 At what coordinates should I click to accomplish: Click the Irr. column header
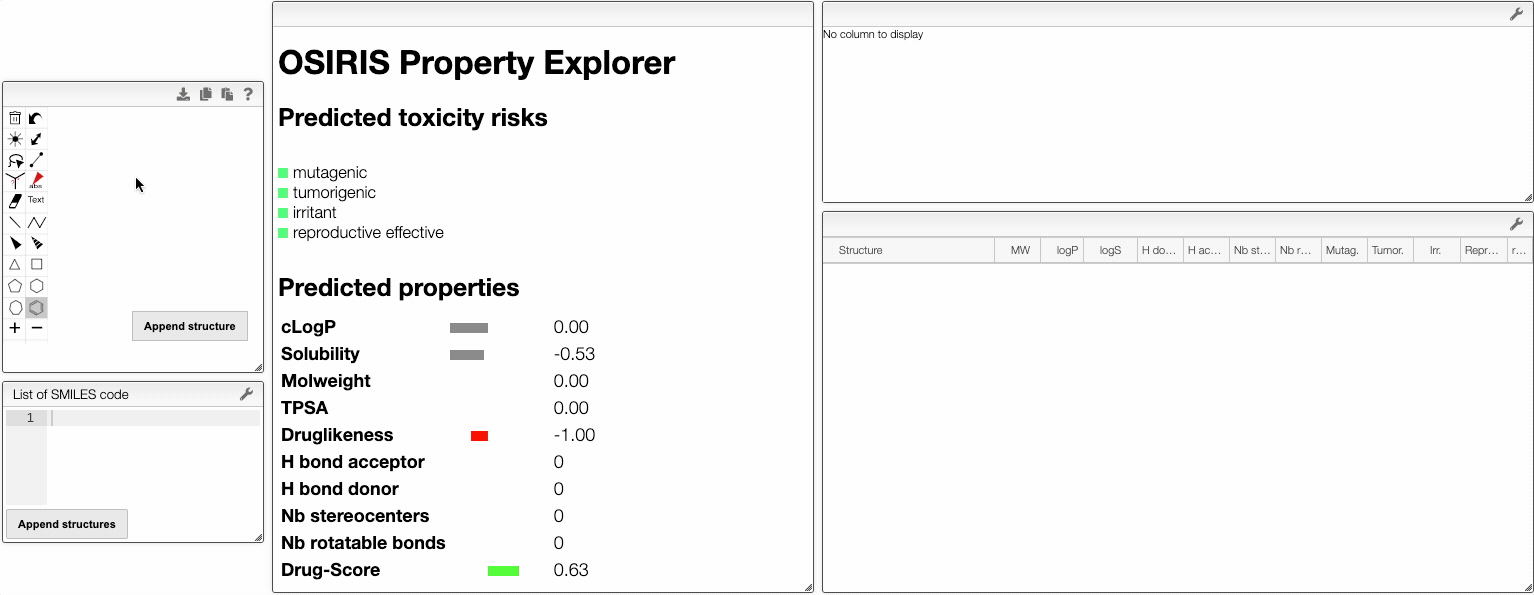1436,250
